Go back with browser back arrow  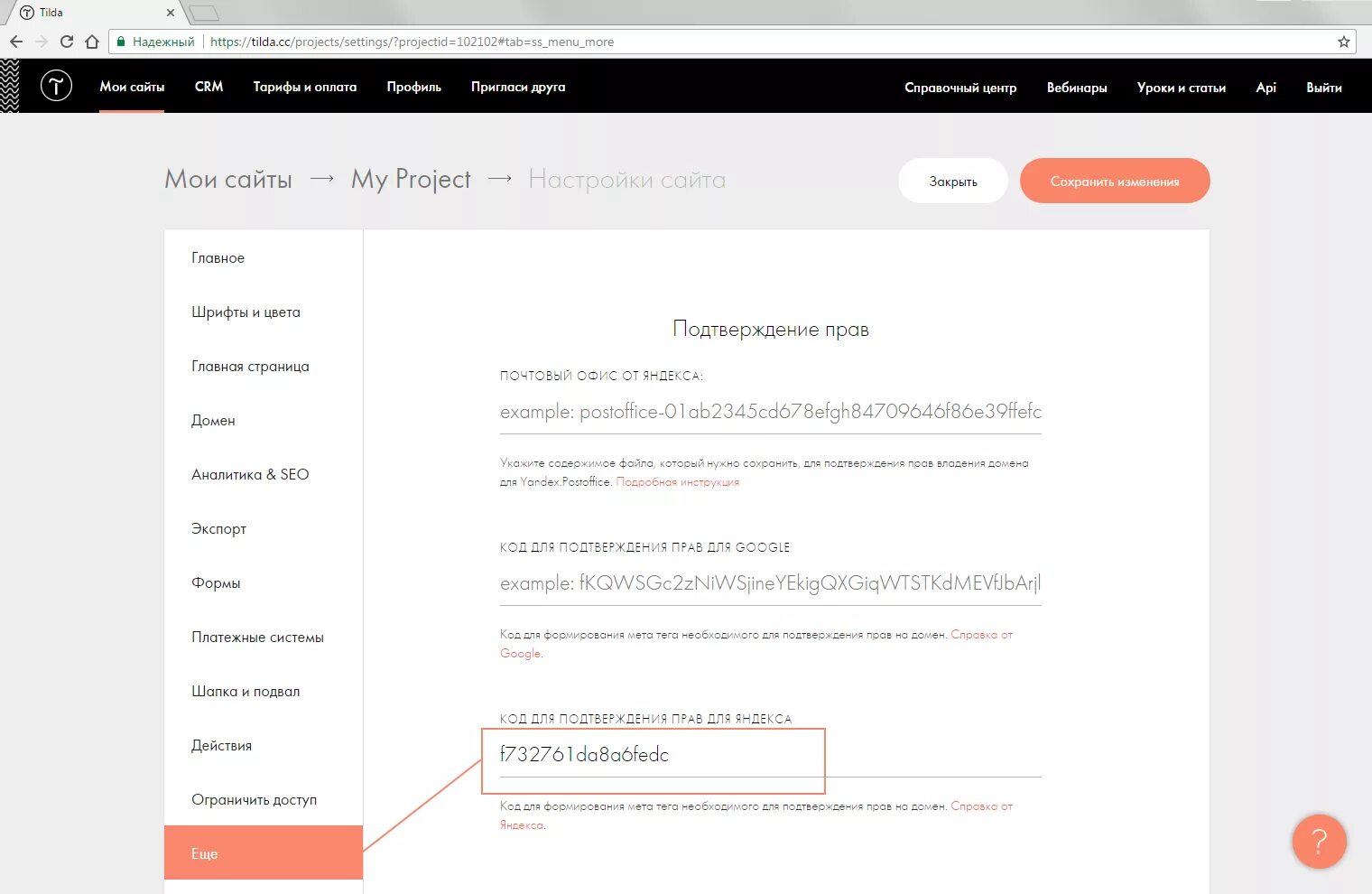16,42
